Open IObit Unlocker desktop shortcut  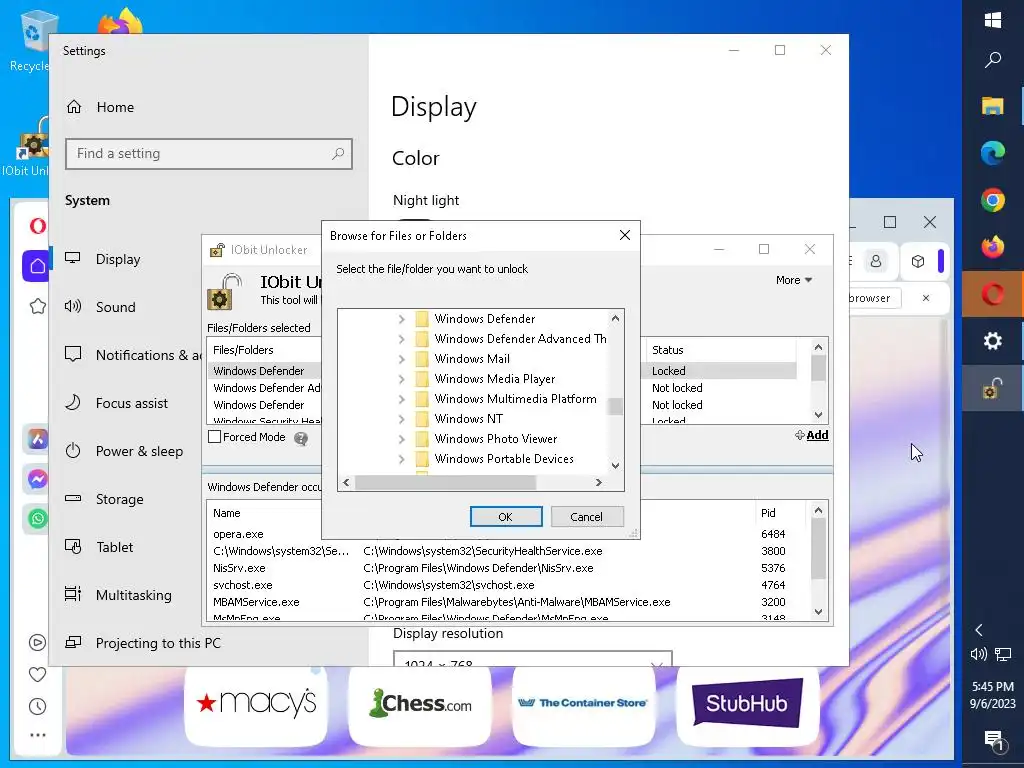coord(26,147)
